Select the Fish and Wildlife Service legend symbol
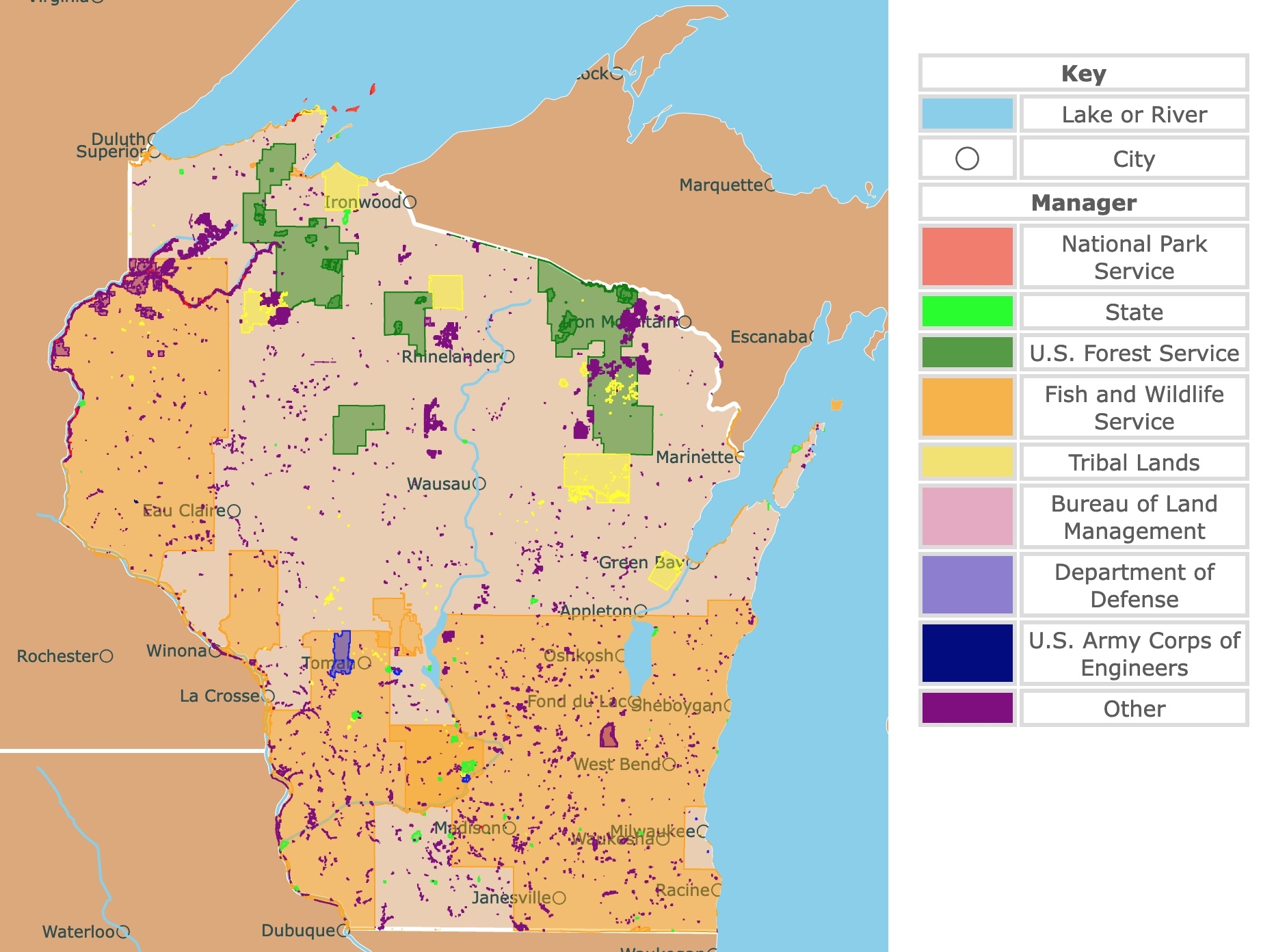 (968, 407)
